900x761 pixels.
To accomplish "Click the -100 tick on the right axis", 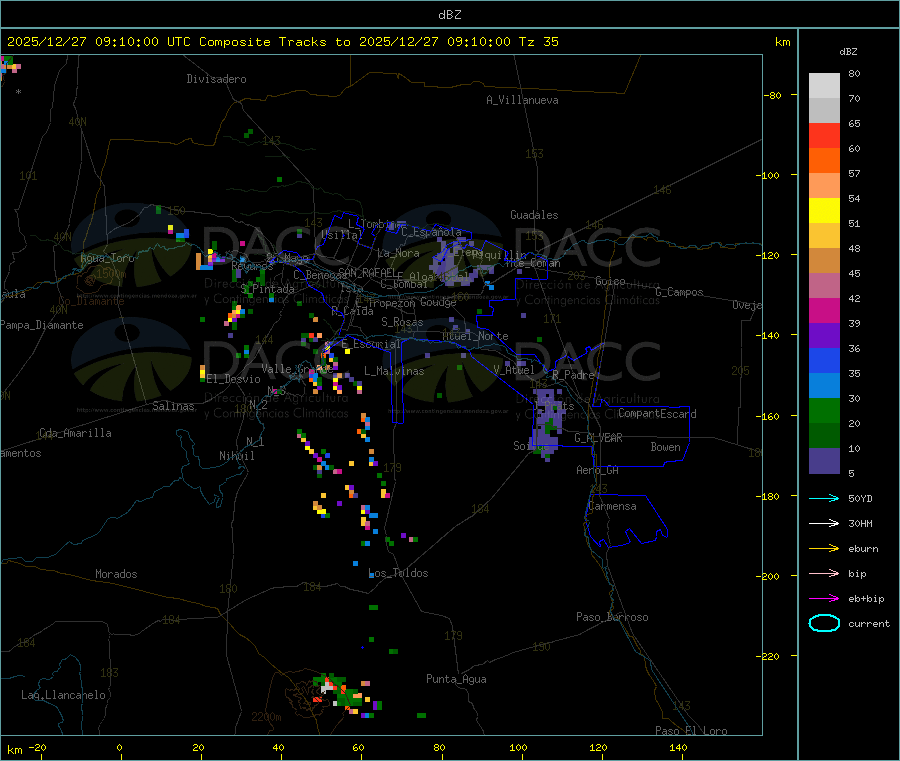I will 770,175.
